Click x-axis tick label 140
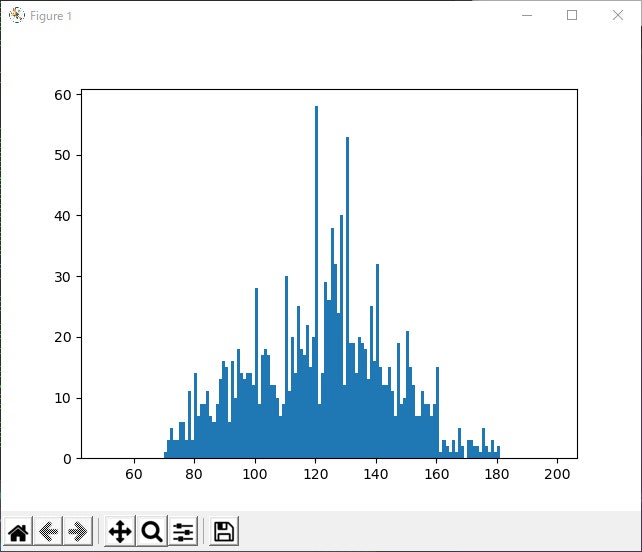The width and height of the screenshot is (642, 552). point(376,474)
